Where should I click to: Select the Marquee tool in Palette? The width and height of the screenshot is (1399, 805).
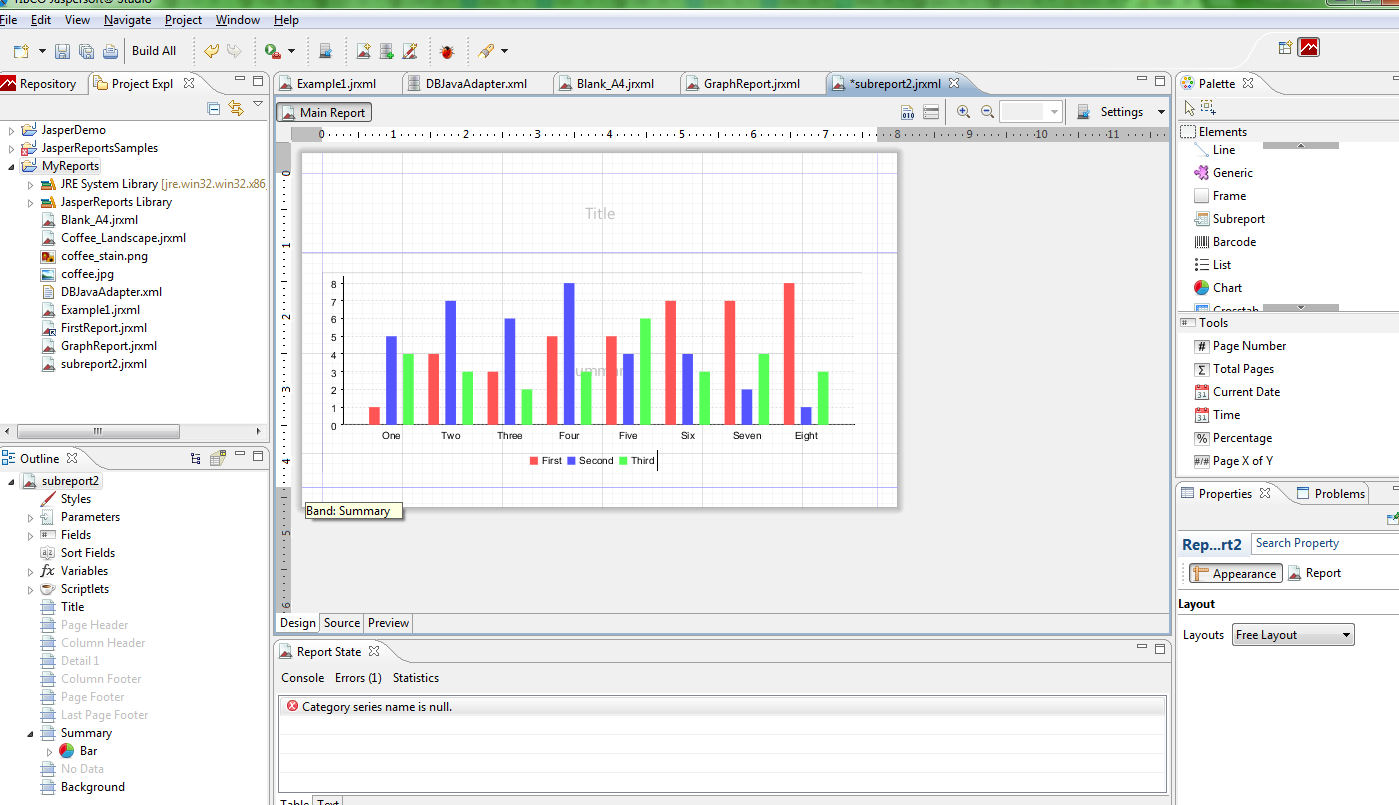[x=1208, y=108]
